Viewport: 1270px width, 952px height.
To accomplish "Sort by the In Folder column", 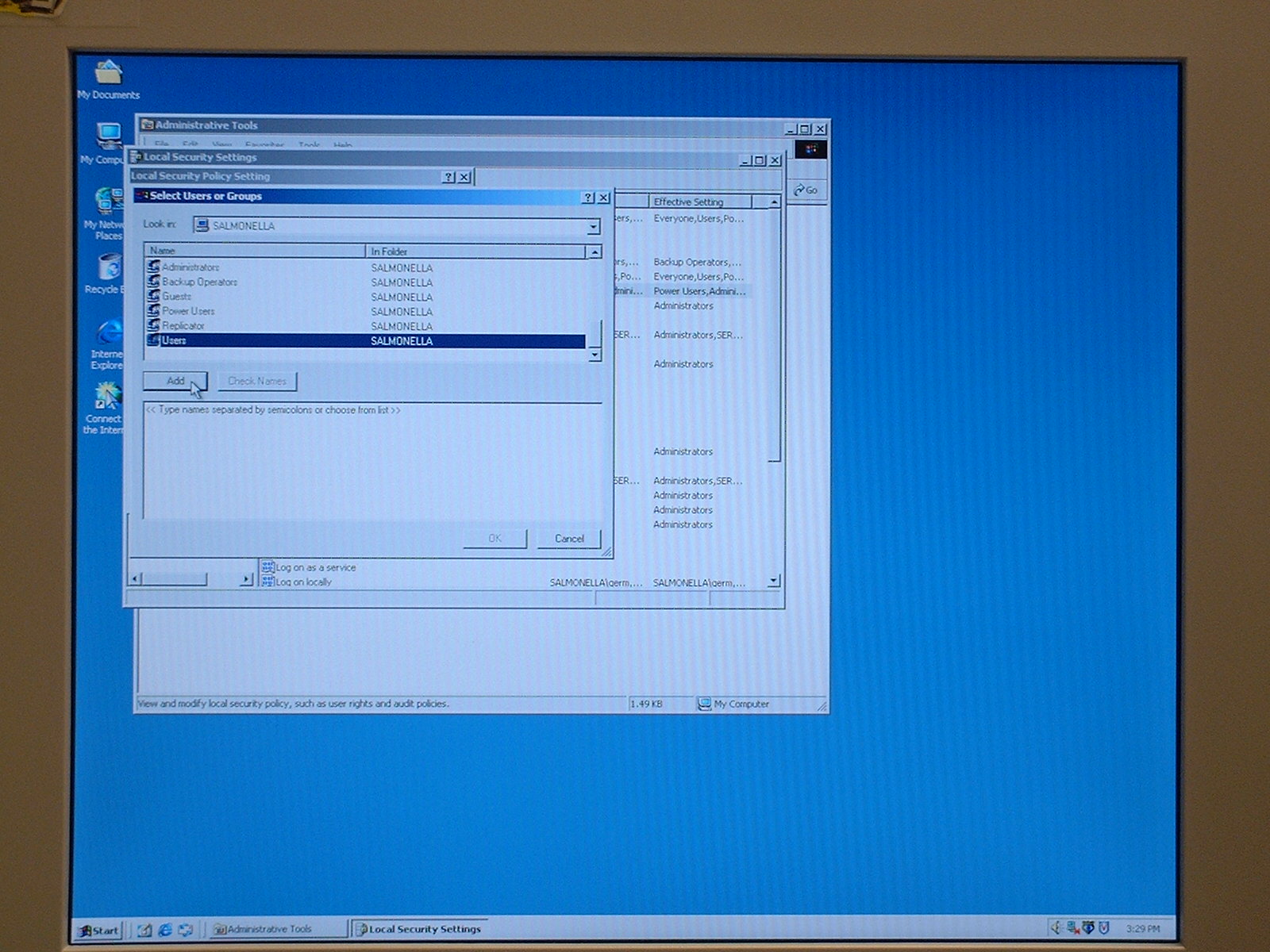I will [x=475, y=251].
